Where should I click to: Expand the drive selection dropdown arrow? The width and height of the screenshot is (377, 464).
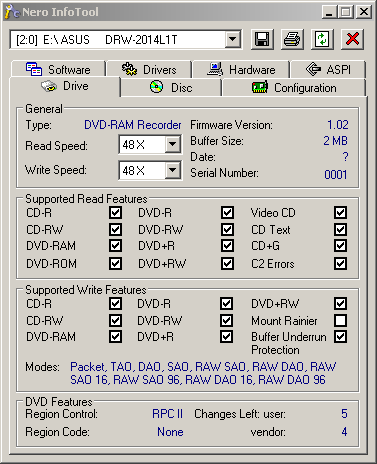tap(233, 40)
